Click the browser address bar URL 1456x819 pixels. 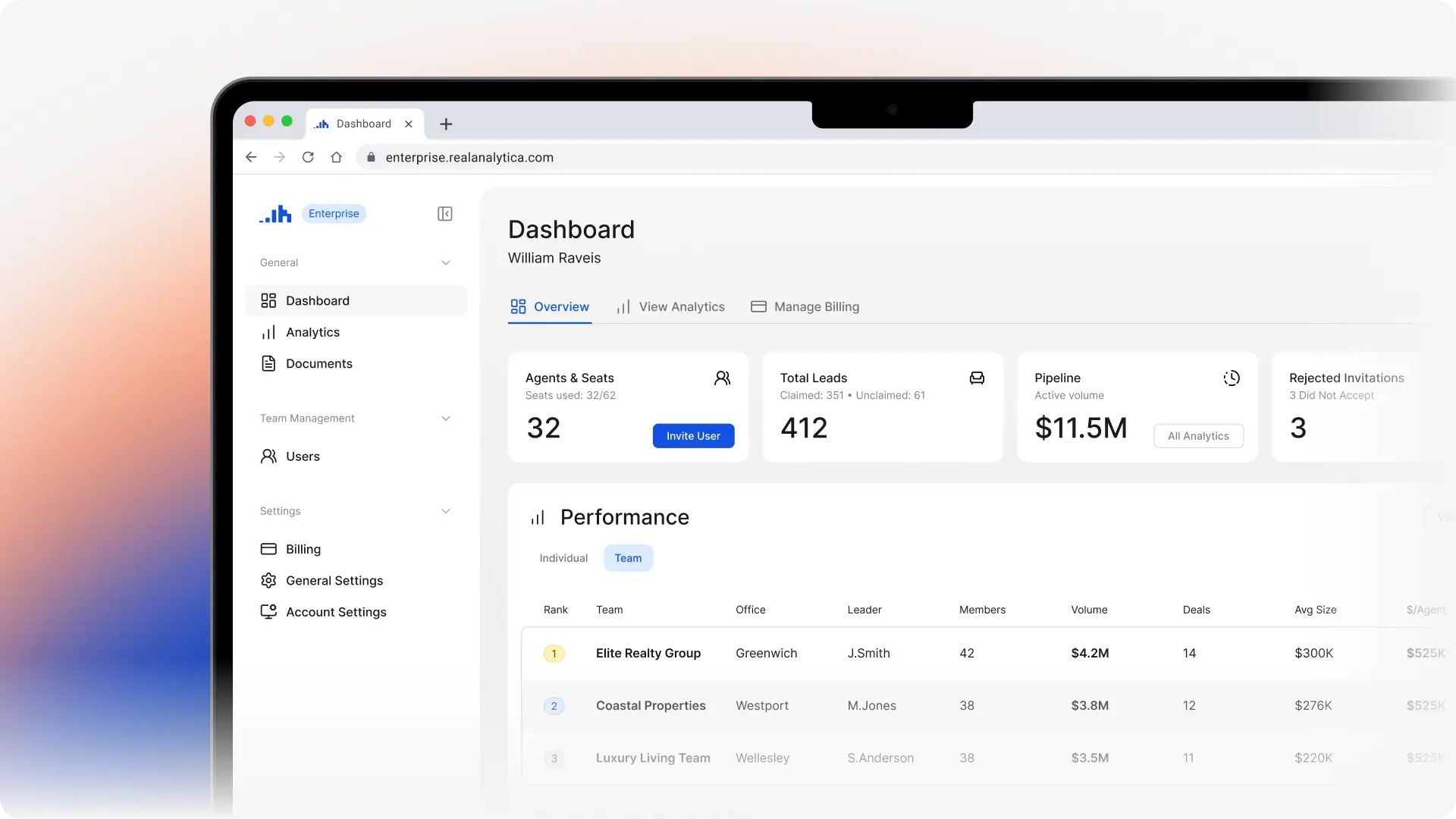pos(469,157)
